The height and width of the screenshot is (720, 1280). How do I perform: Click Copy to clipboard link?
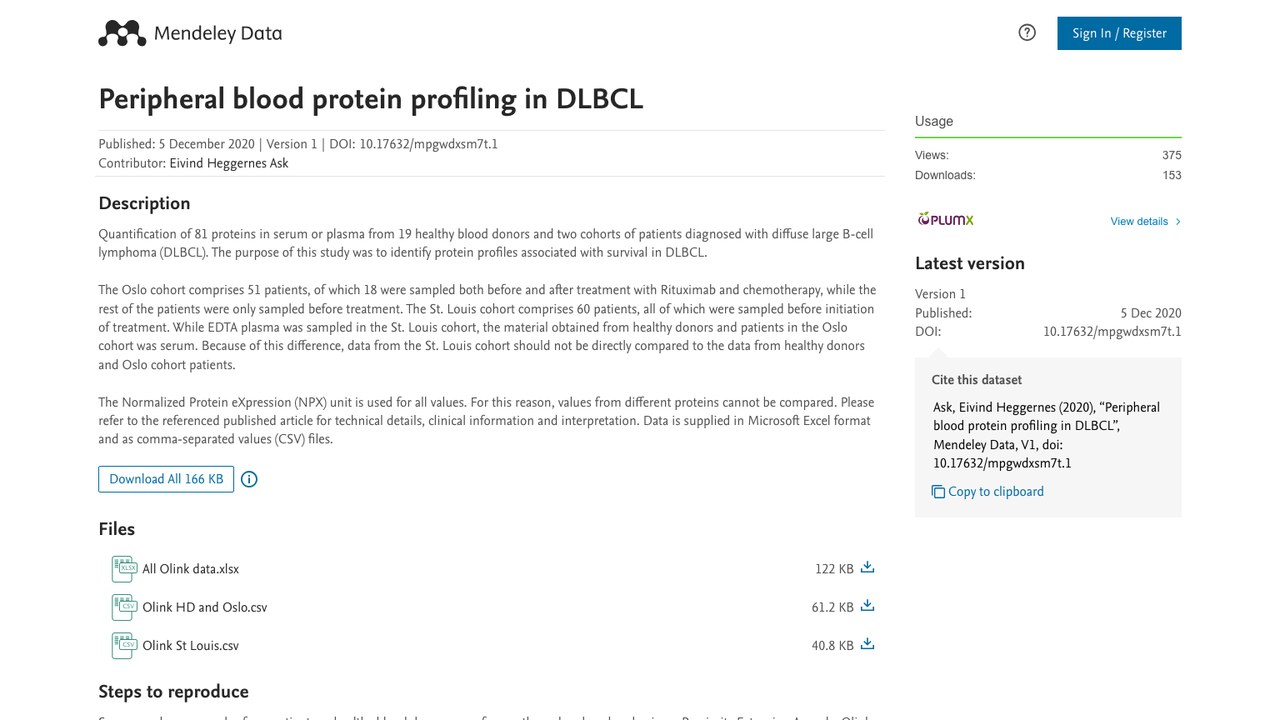point(996,492)
